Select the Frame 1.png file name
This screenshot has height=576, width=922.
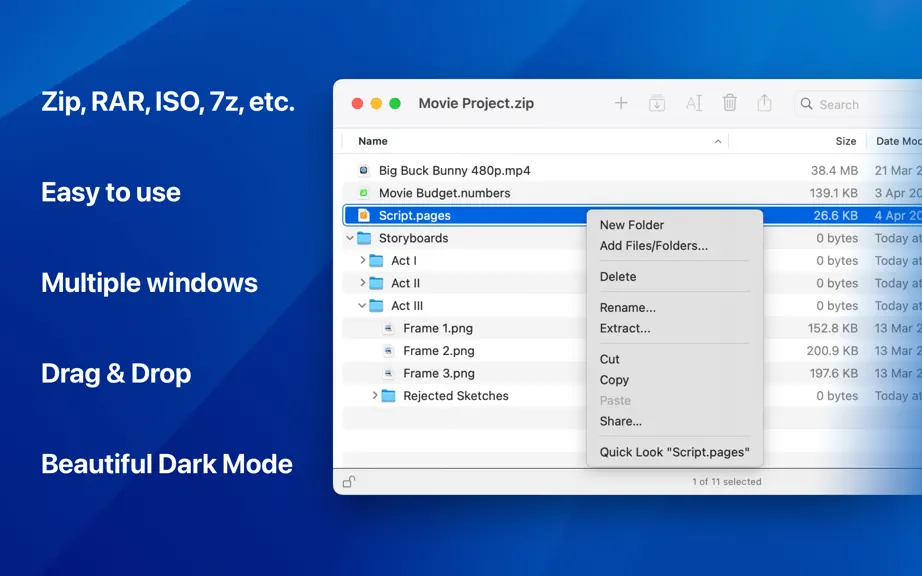437,329
